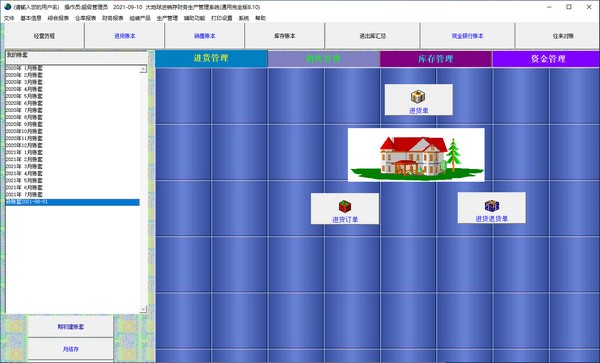Click the list scrollbar up arrow
The height and width of the screenshot is (363, 600).
coord(143,69)
